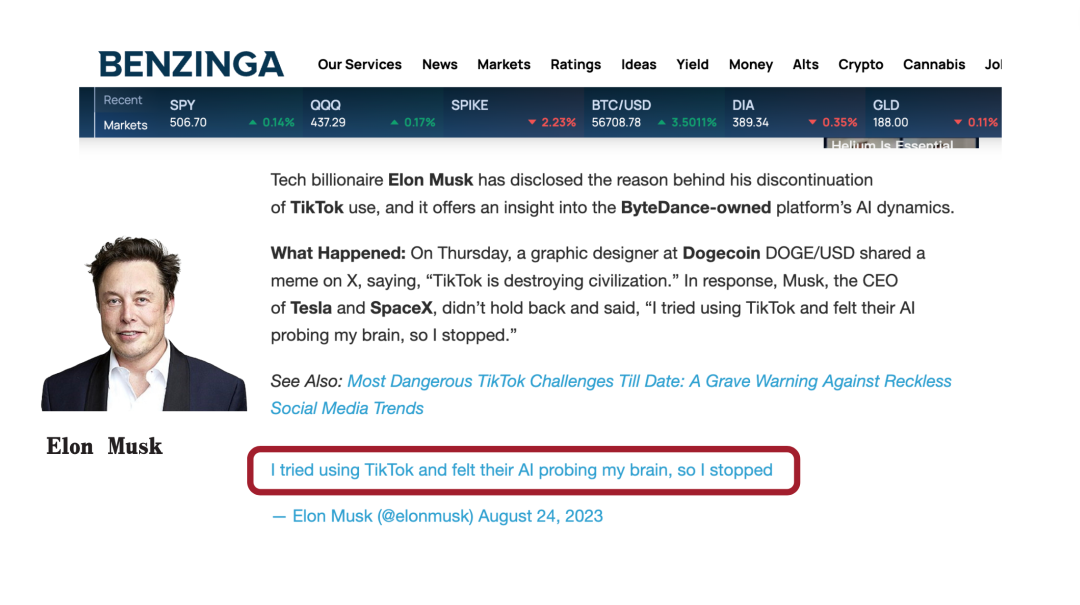
Task: Click the SPIKE red down arrow
Action: tap(532, 123)
